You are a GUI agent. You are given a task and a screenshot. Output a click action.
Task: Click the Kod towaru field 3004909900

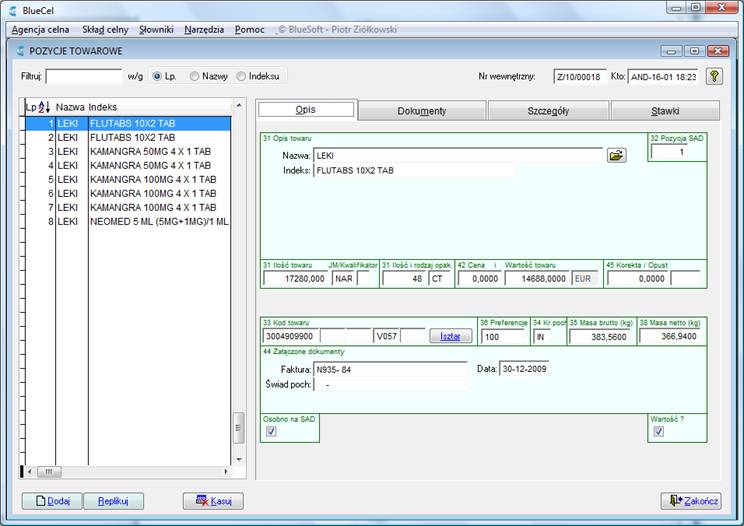290,336
